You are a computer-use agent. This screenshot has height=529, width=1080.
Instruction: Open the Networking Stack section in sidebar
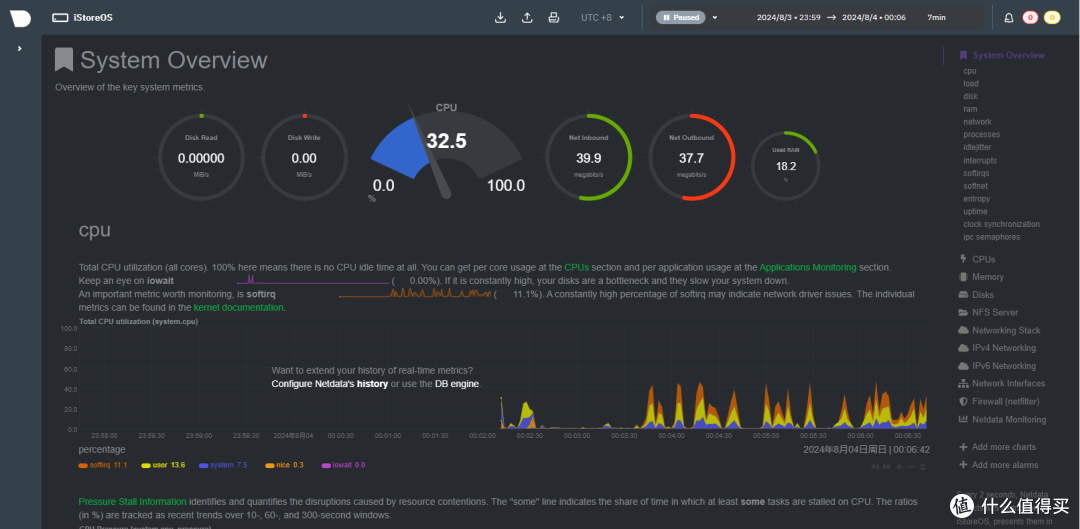coord(999,330)
